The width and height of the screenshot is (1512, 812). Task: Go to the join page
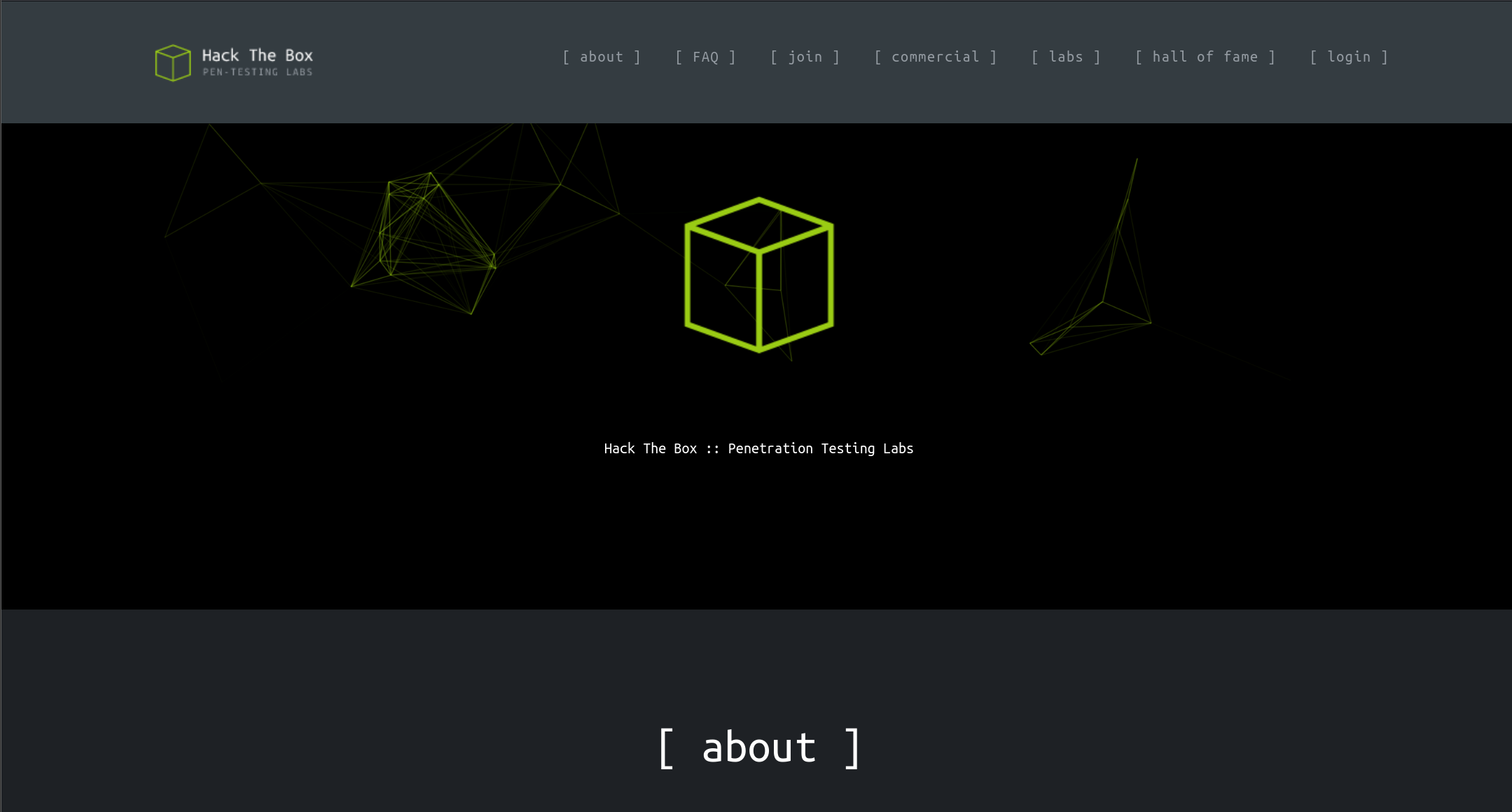(x=805, y=57)
